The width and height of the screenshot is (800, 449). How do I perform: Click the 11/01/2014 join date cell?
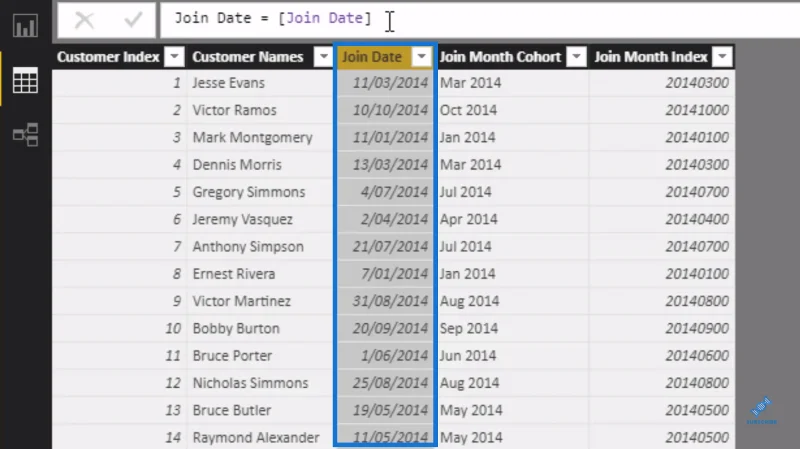(x=385, y=137)
